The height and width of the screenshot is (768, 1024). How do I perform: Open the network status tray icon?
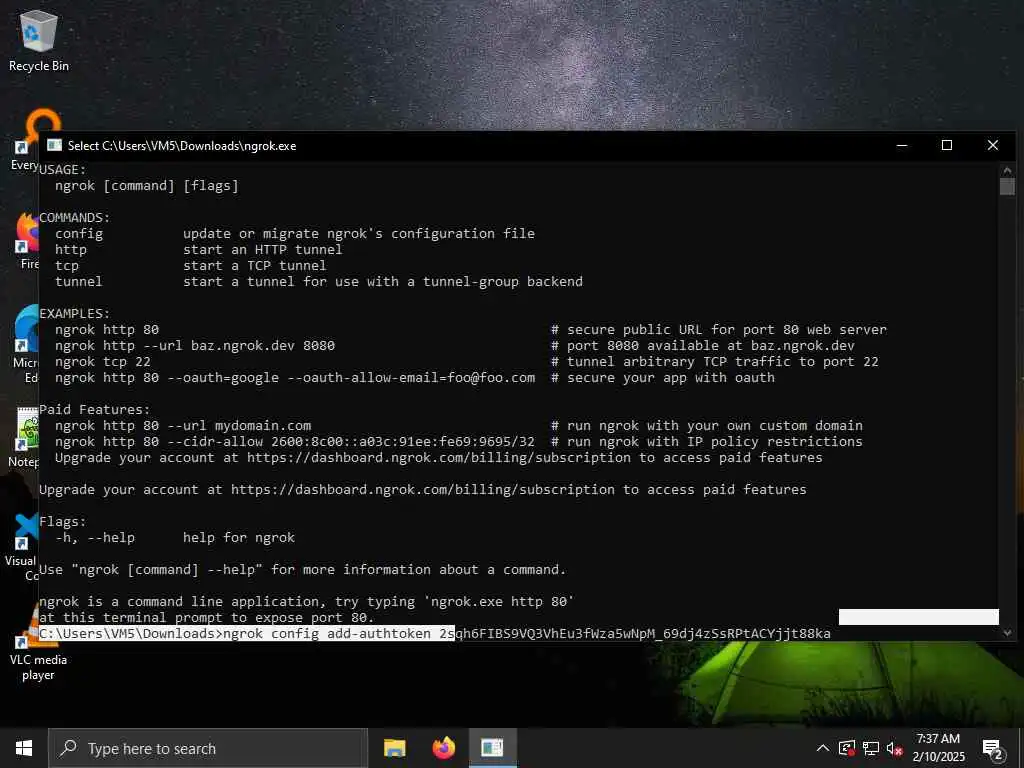click(x=871, y=748)
